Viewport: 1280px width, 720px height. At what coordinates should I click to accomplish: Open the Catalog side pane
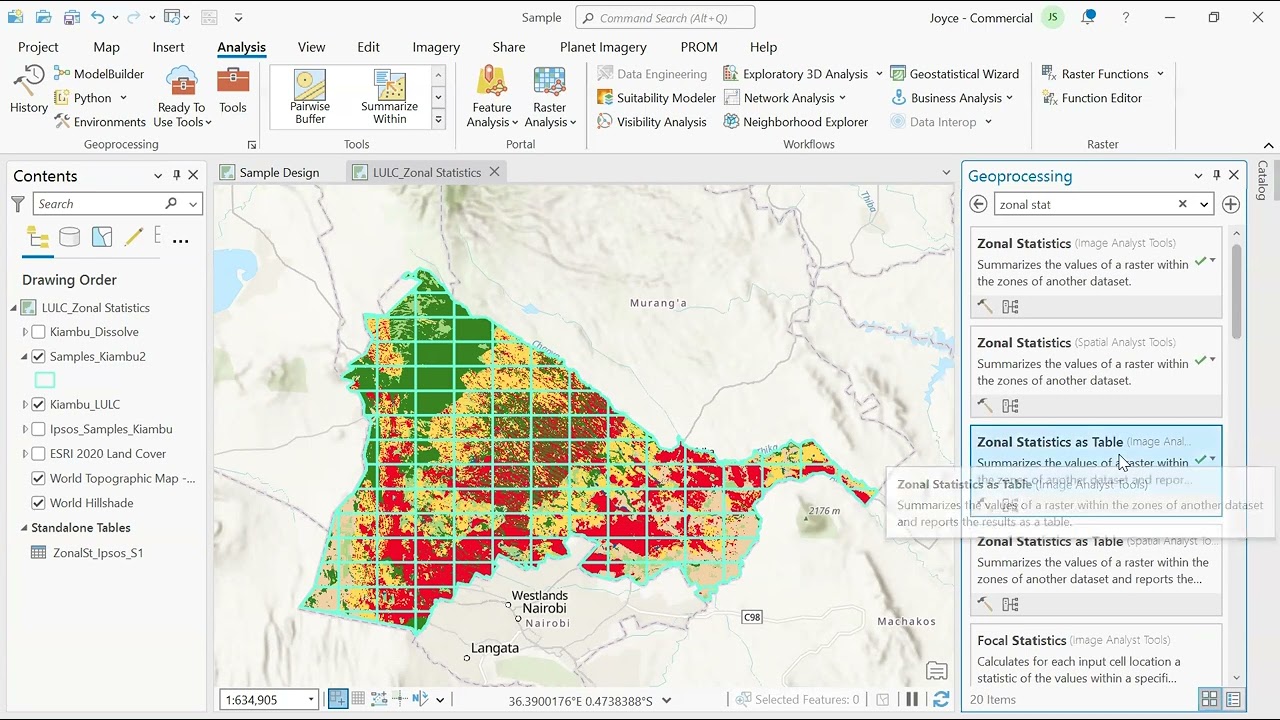click(1263, 180)
